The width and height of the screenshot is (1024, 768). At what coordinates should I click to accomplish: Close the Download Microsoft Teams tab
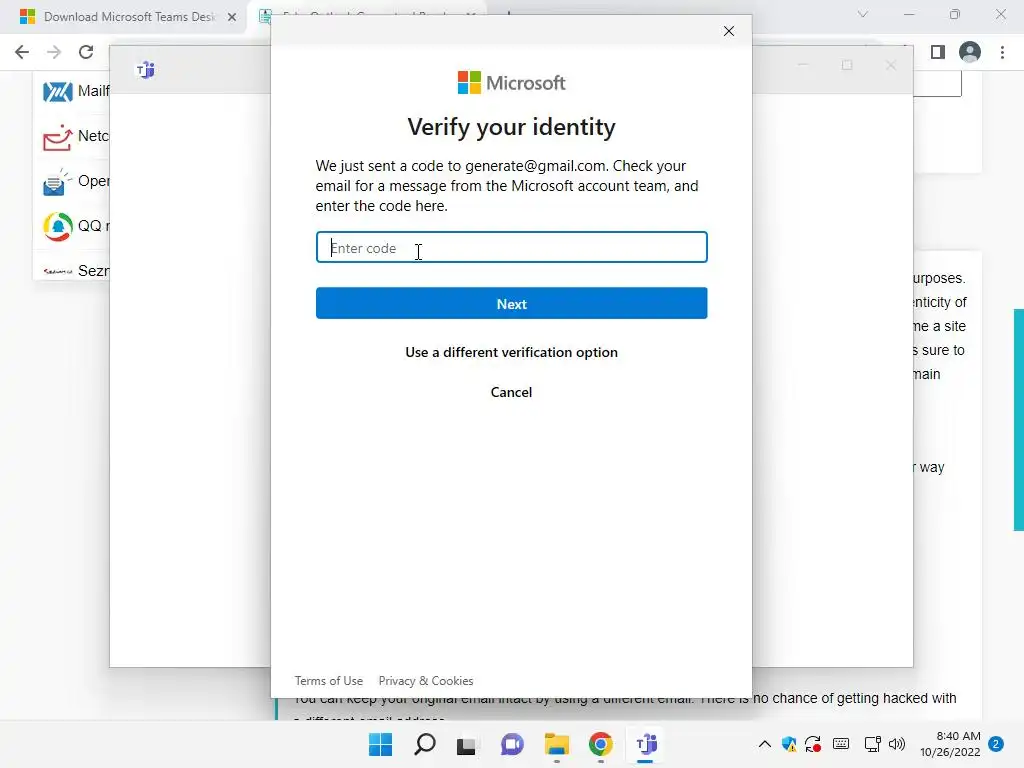232,17
